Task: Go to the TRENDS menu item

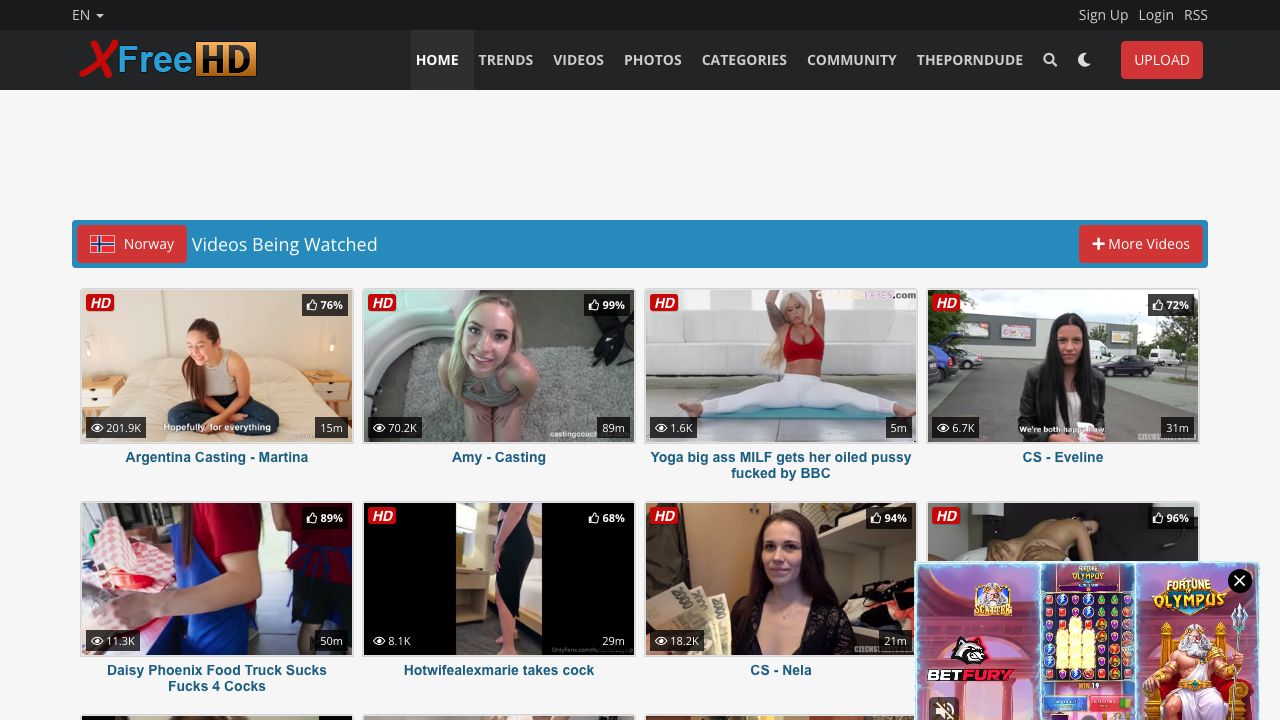Action: pyautogui.click(x=506, y=60)
